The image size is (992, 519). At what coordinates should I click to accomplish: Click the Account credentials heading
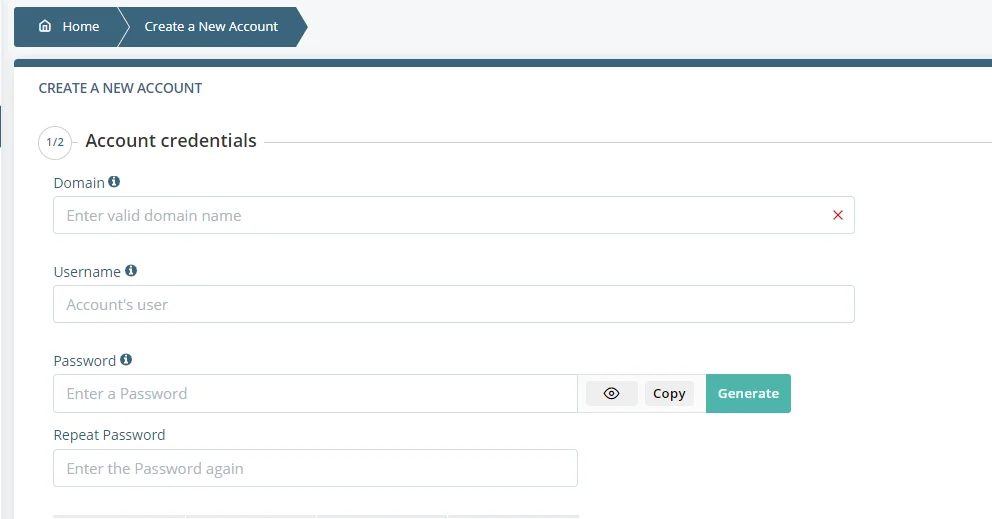coord(171,141)
